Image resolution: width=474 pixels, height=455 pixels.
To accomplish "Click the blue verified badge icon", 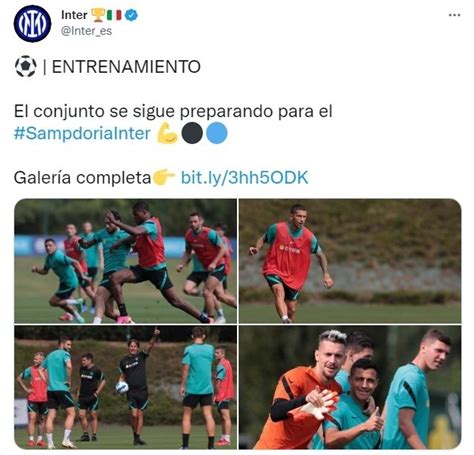I will point(131,15).
